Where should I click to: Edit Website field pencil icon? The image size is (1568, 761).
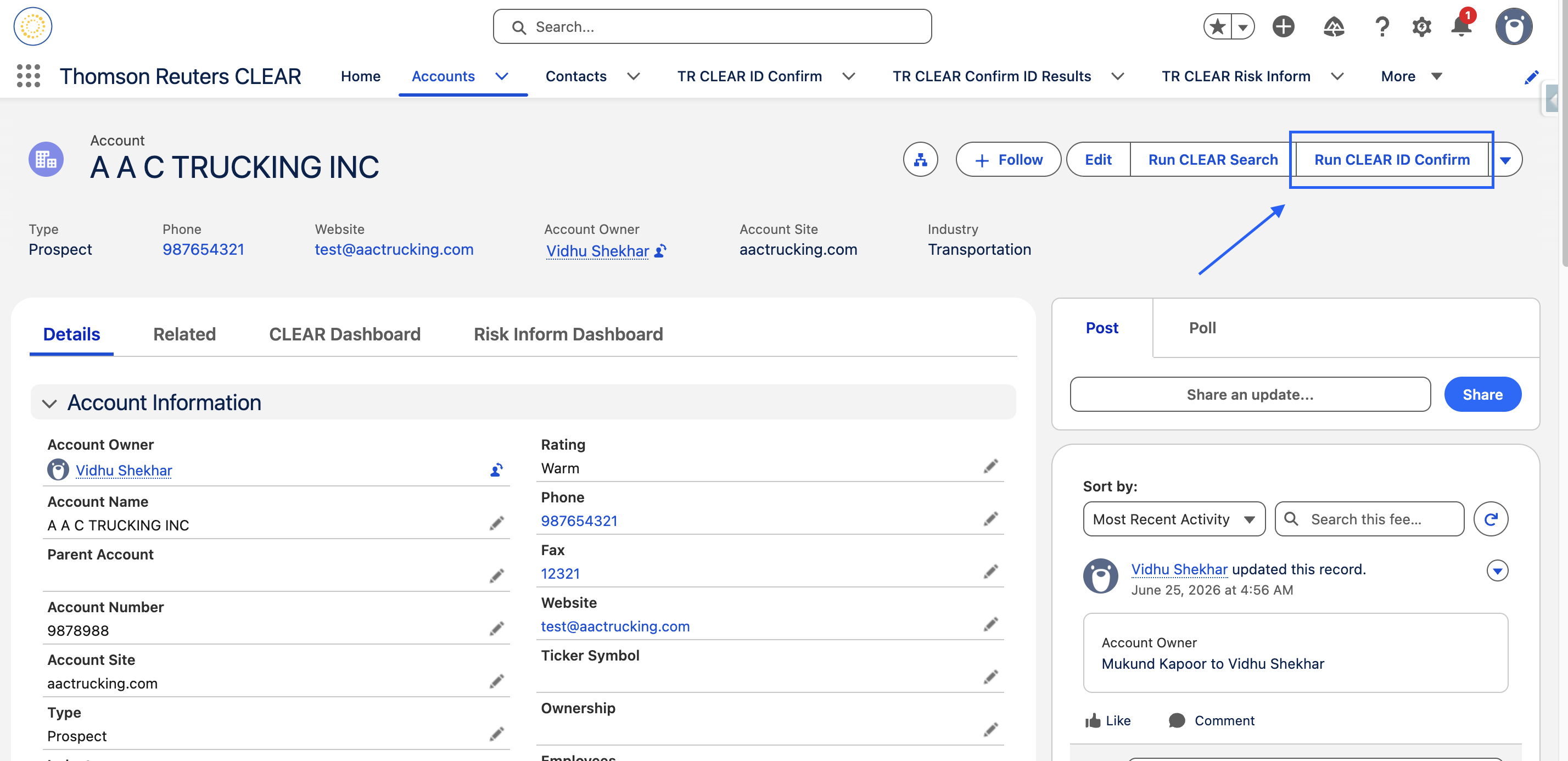click(991, 624)
